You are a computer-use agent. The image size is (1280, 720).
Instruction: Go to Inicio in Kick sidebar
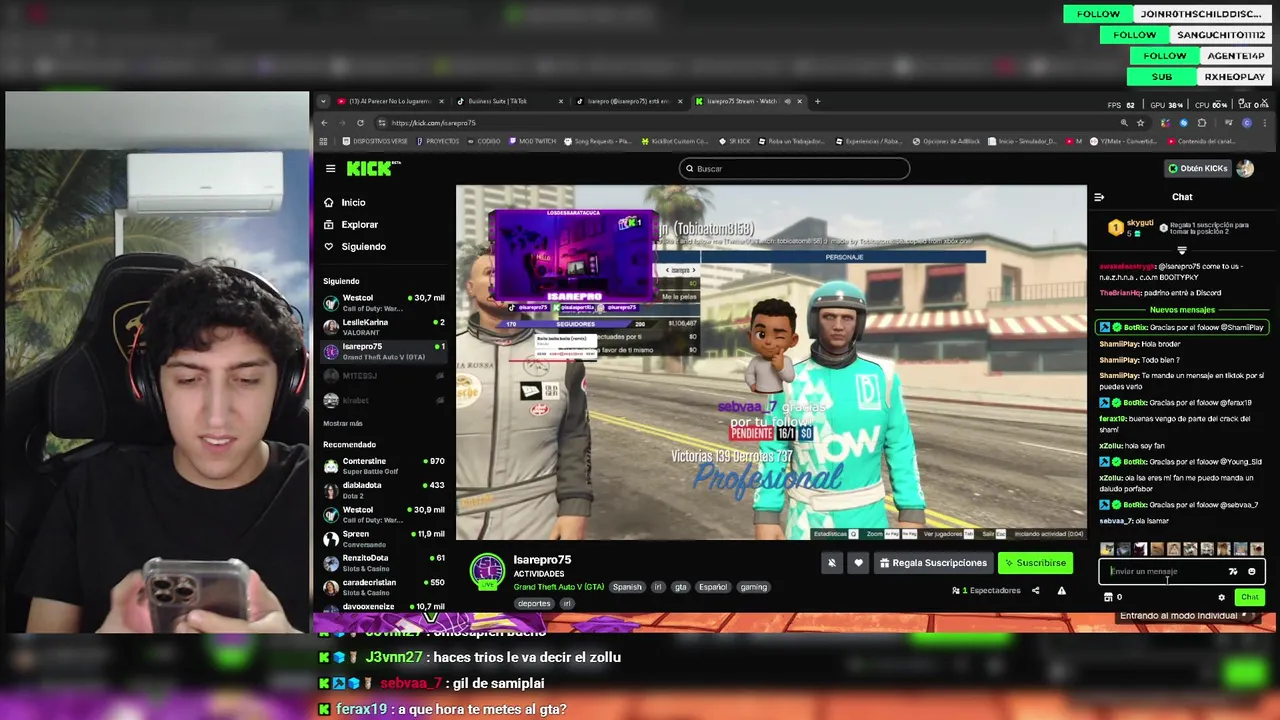[x=344, y=202]
